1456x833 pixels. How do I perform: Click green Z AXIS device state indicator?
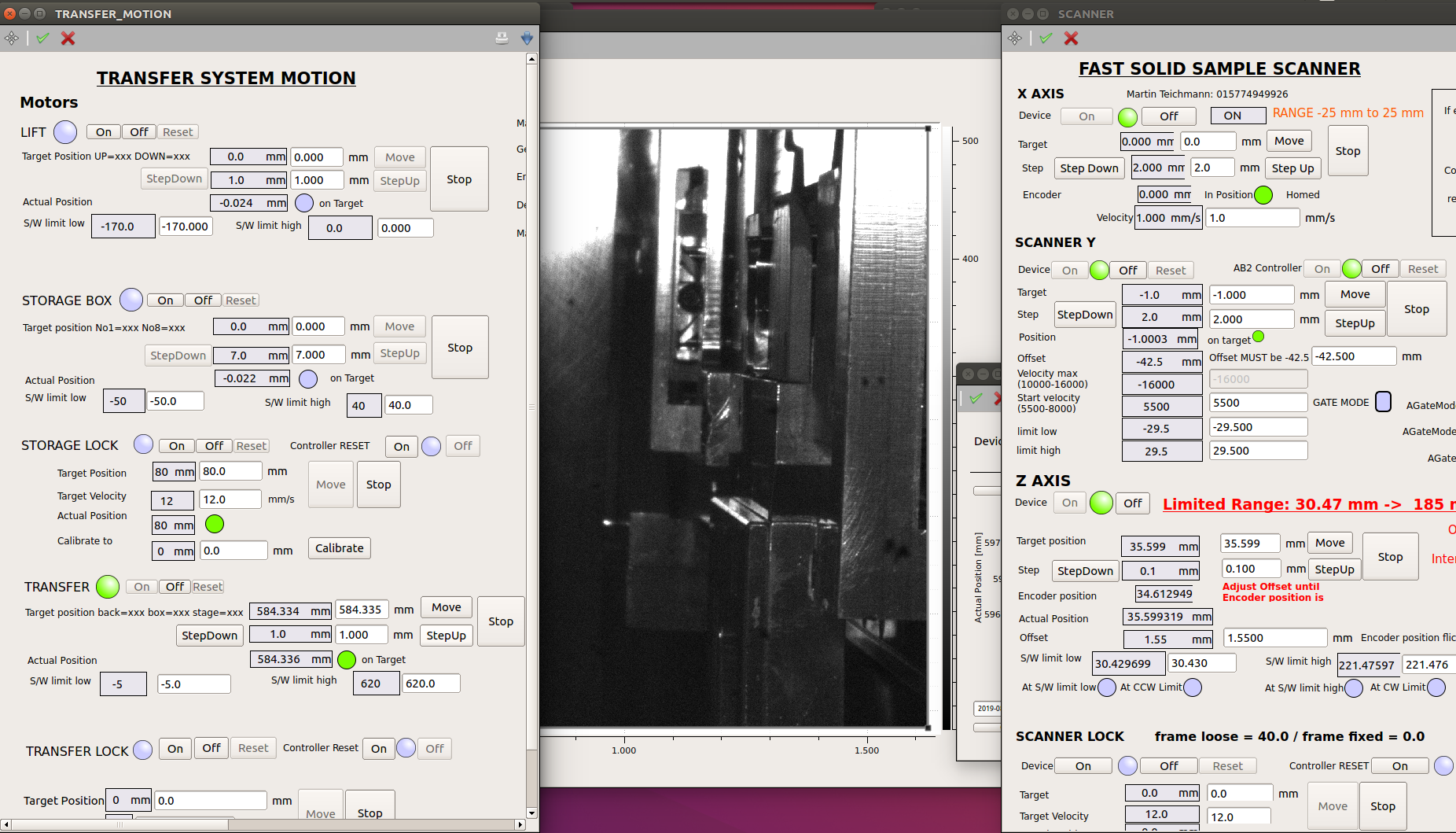click(x=1101, y=503)
